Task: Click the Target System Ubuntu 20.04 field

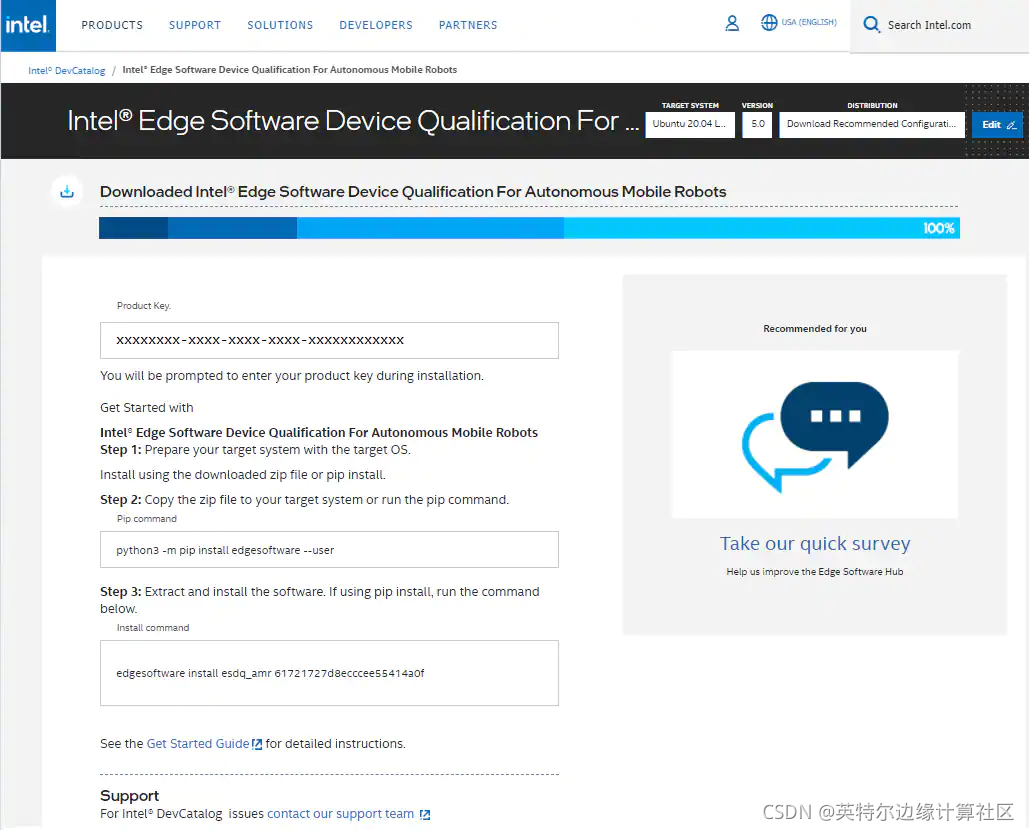Action: [x=690, y=125]
